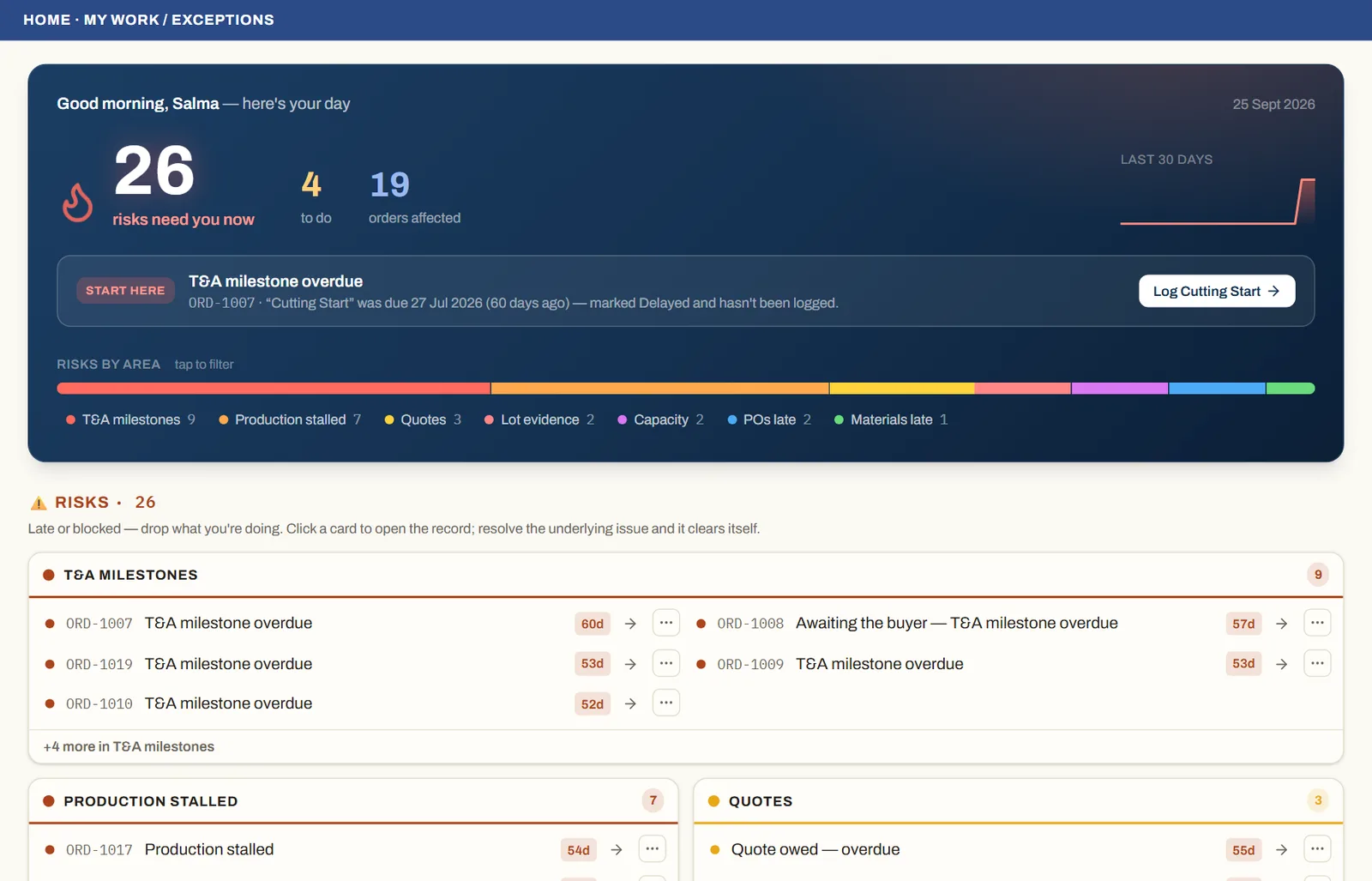The height and width of the screenshot is (881, 1372).
Task: Click the purple Capacity bar segment
Action: click(1120, 389)
